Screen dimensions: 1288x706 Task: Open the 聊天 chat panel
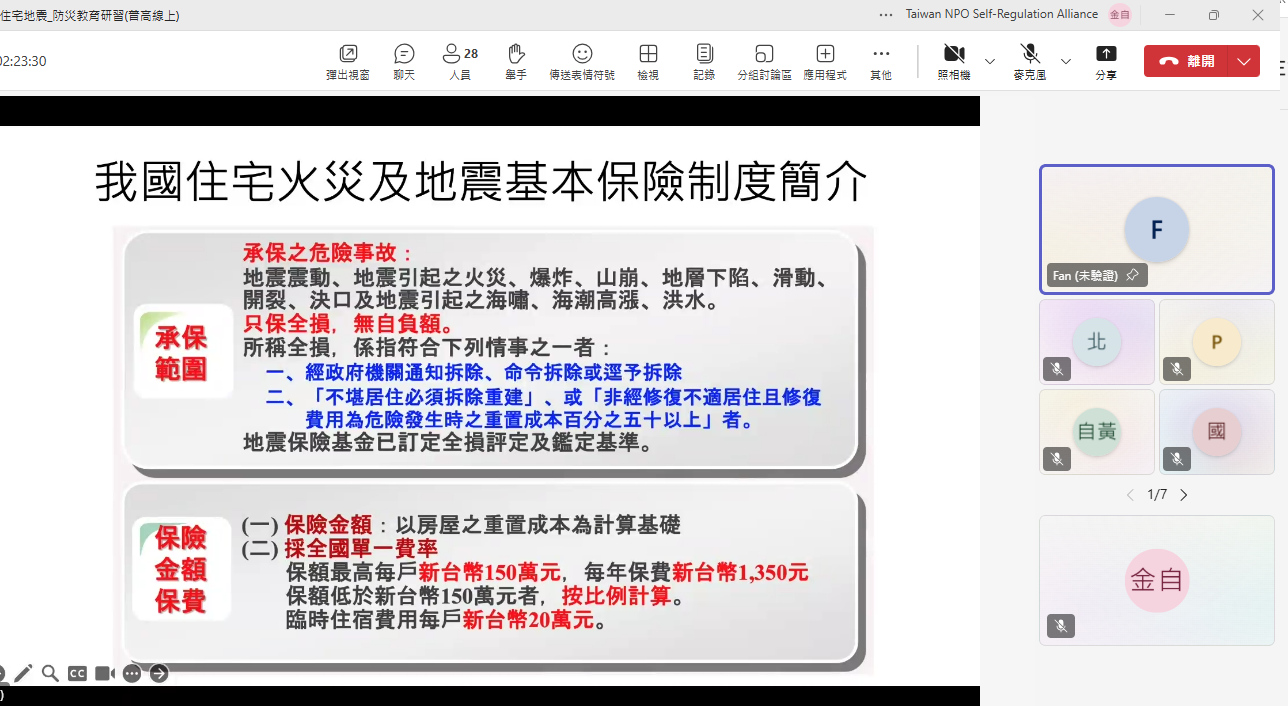click(x=404, y=60)
